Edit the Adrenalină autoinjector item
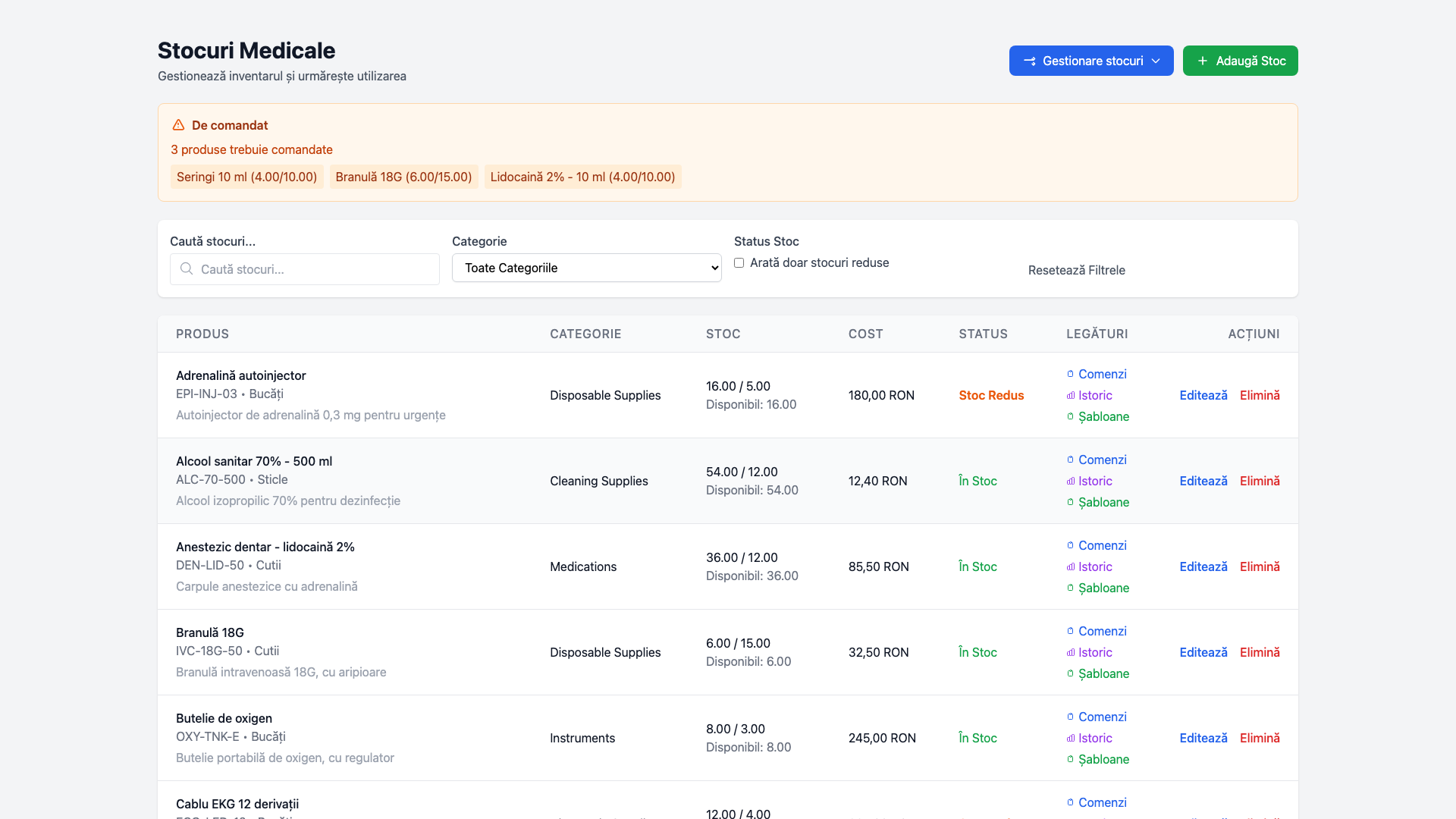 pos(1203,395)
